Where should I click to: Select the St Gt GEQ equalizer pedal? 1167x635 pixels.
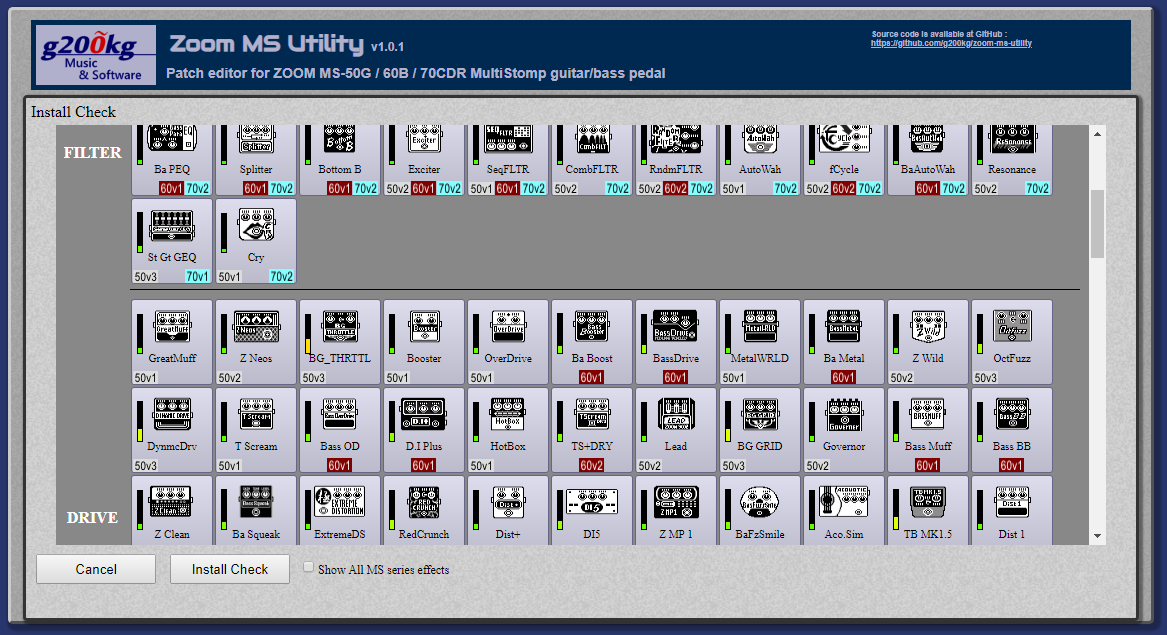172,241
